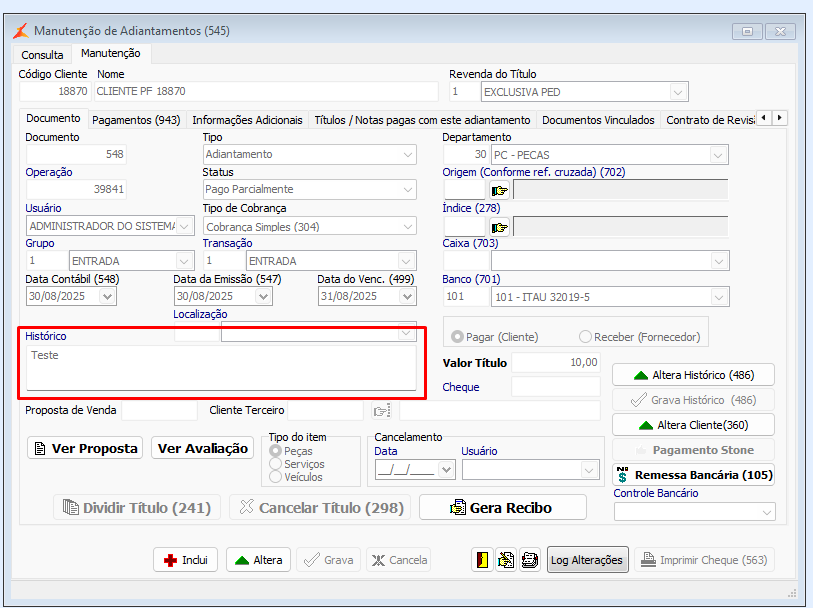813x608 pixels.
Task: Open Tipo de Cobrança dropdown
Action: pos(408,227)
